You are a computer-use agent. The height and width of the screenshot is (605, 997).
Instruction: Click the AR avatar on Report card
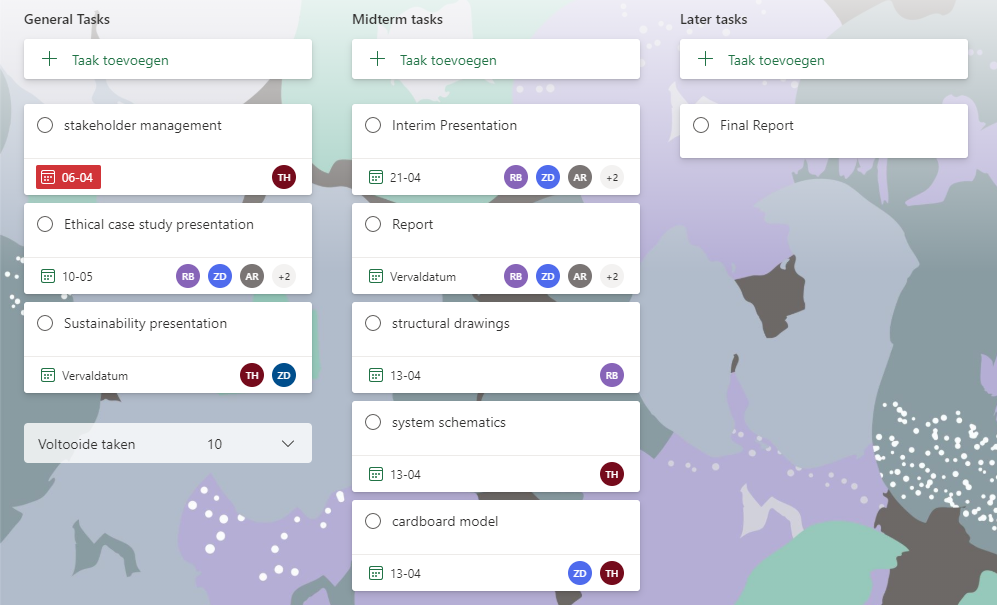[x=580, y=276]
